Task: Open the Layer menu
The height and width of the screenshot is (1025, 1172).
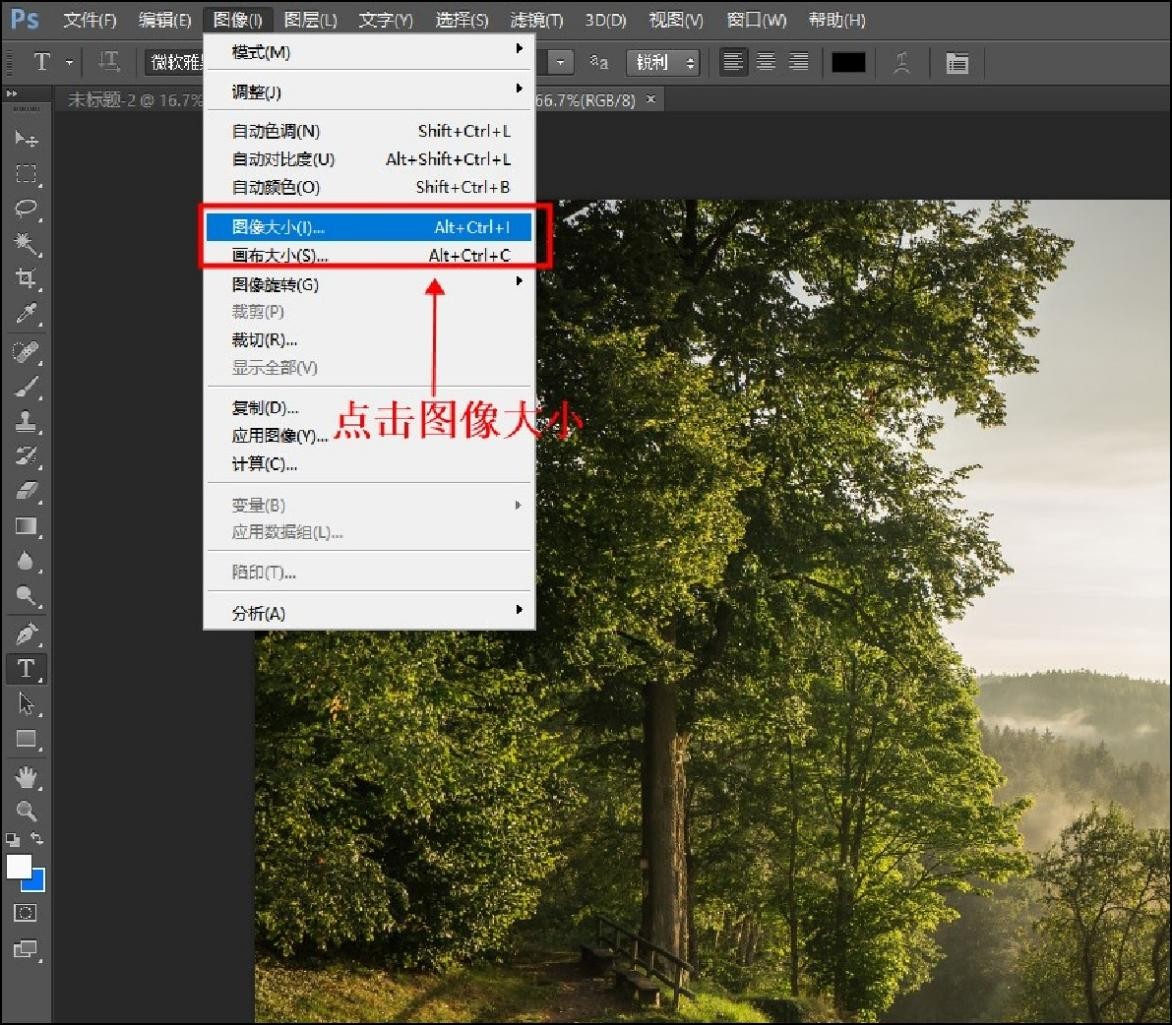Action: click(310, 20)
